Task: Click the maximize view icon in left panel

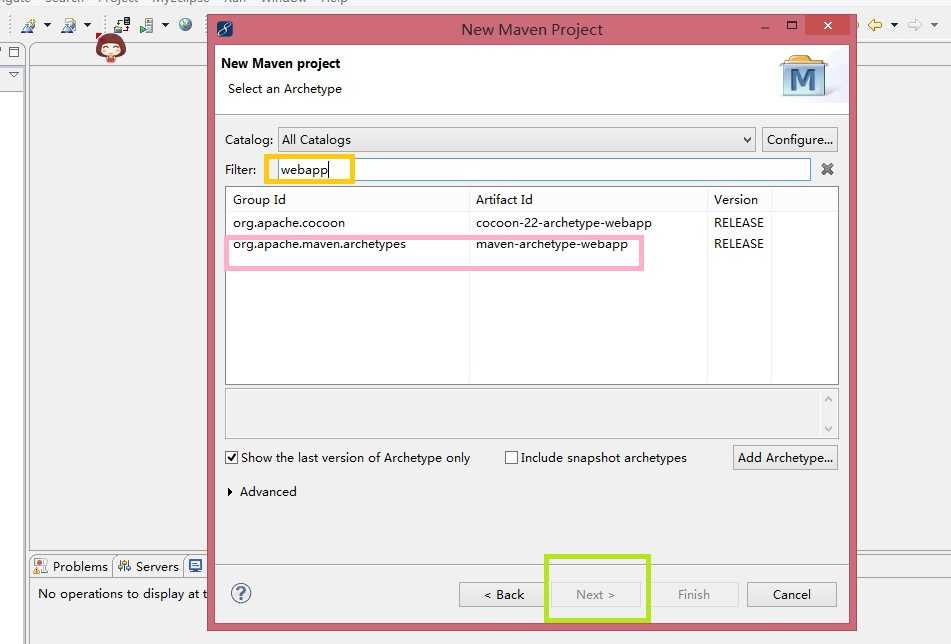Action: point(14,52)
